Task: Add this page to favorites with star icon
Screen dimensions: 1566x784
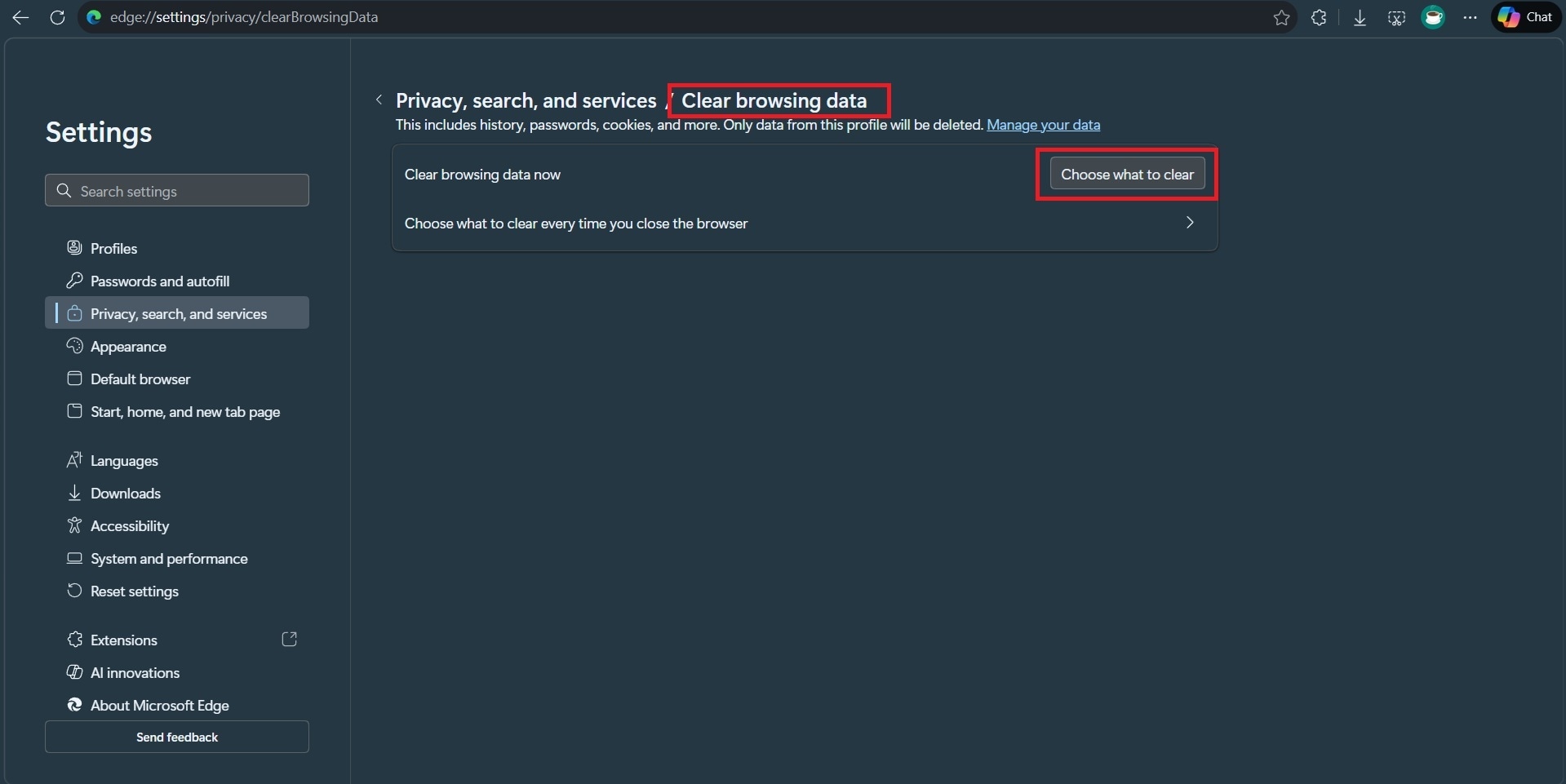Action: [x=1281, y=17]
